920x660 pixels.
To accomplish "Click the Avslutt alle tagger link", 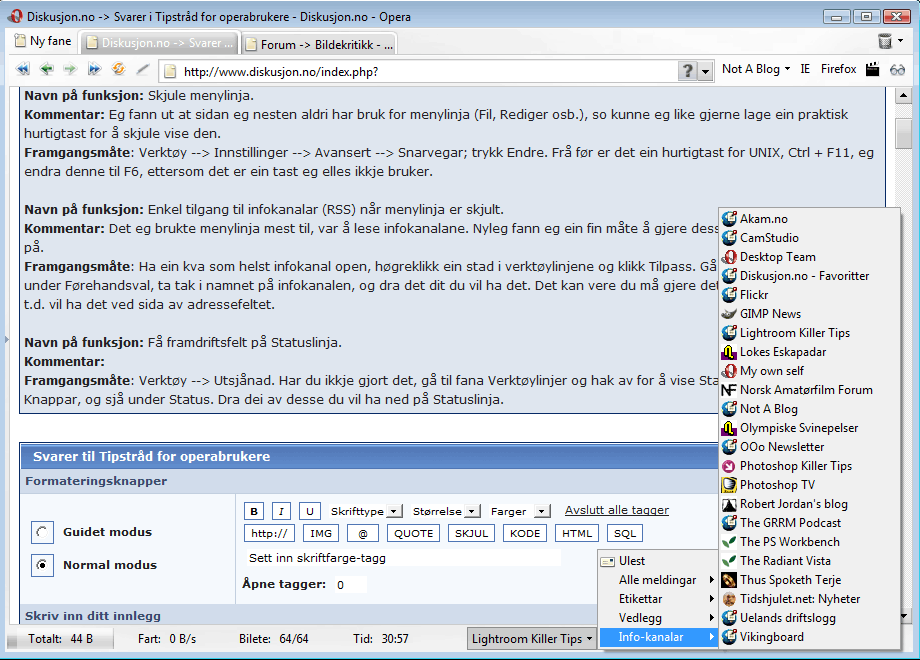I will pos(617,510).
